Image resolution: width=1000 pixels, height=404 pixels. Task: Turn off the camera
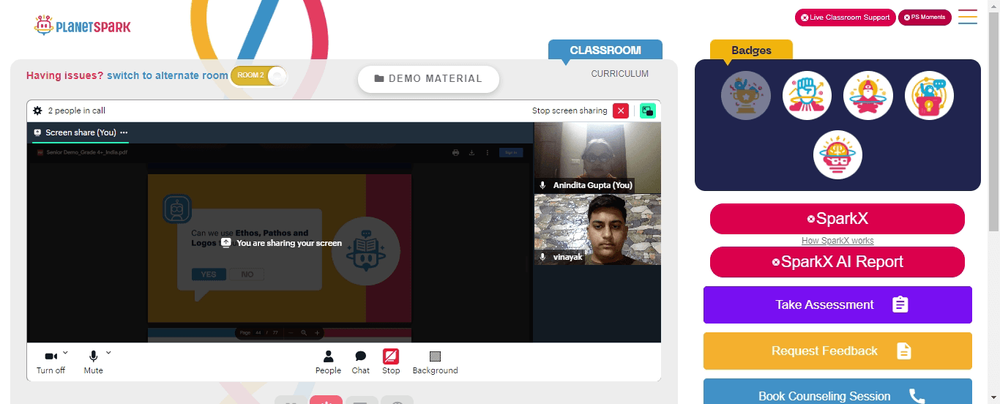50,362
